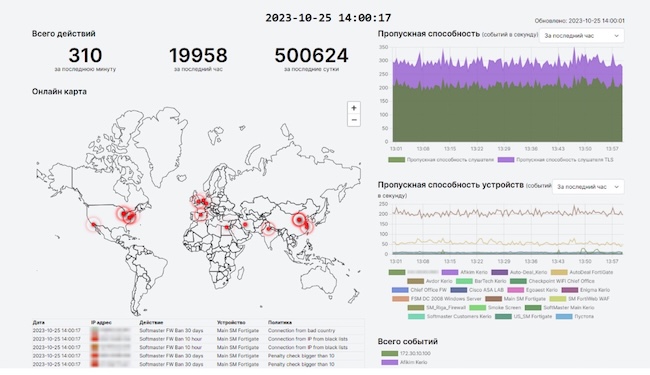Viewport: 650px width, 375px height.
Task: Click Egoaest Kerio pink legend swatch
Action: pyautogui.click(x=516, y=290)
